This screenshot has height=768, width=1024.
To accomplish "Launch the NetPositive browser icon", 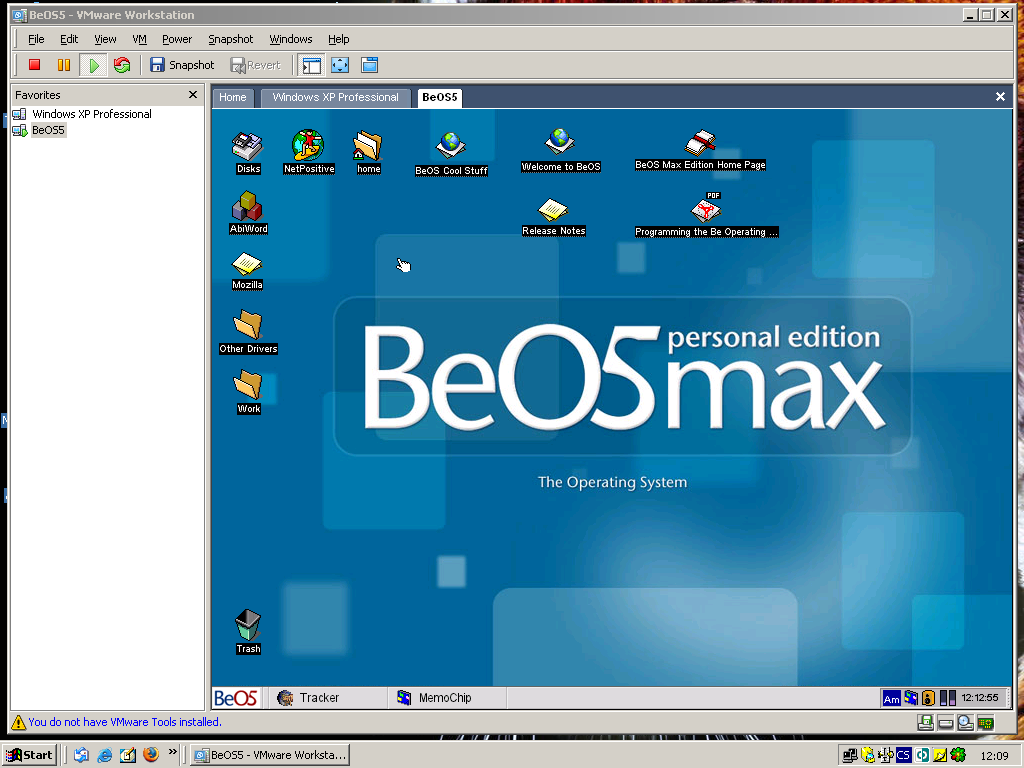I will [309, 152].
